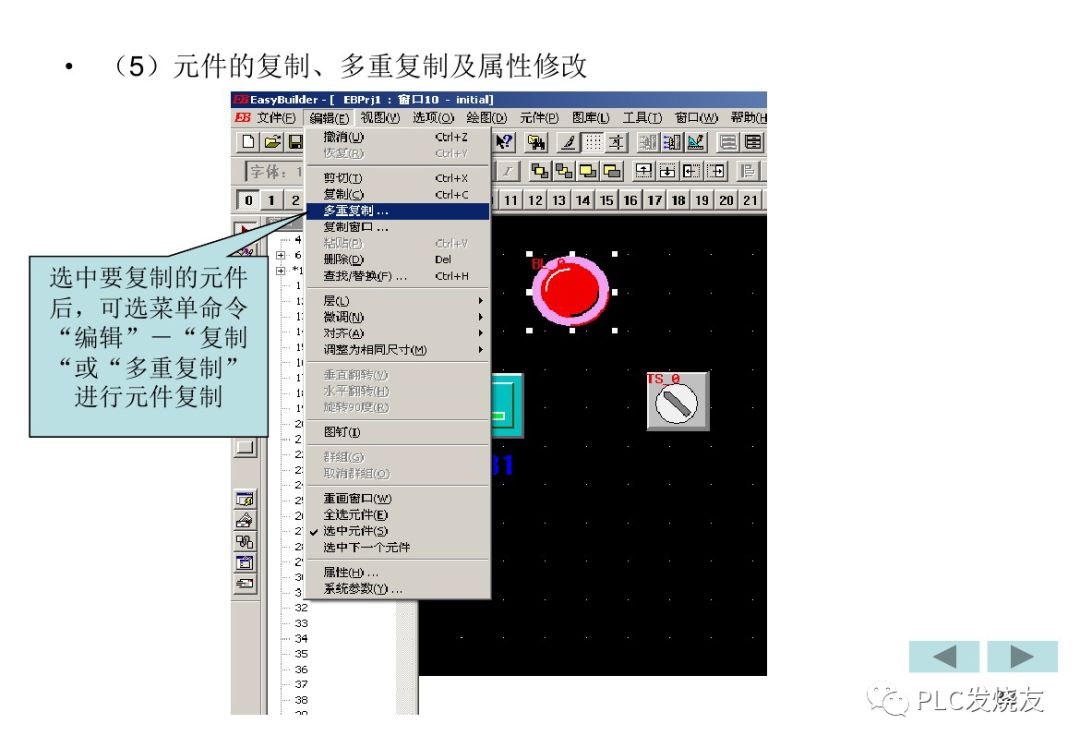Screen dimensions: 1080x748
Task: Expand the 调整为相同尺寸(M) submenu
Action: [398, 350]
